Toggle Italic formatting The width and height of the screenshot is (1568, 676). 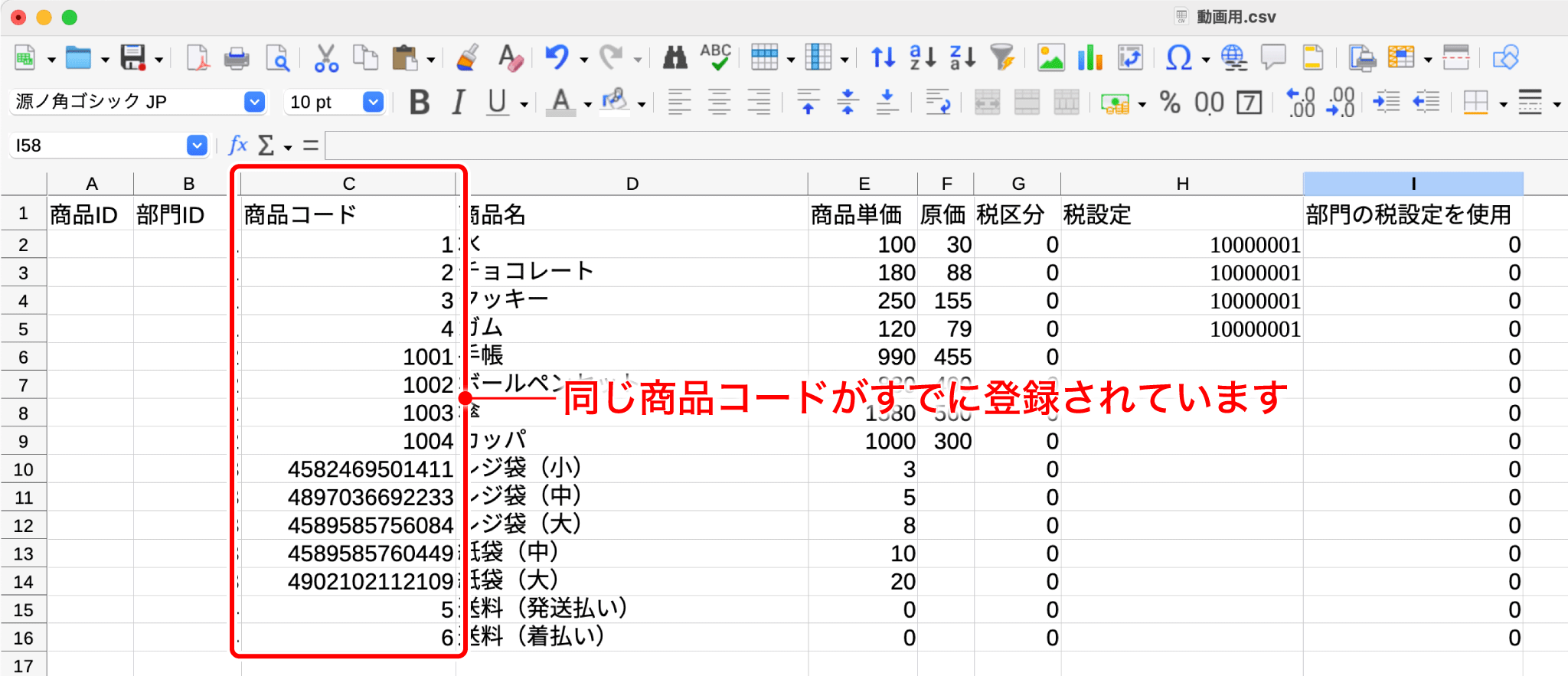459,102
